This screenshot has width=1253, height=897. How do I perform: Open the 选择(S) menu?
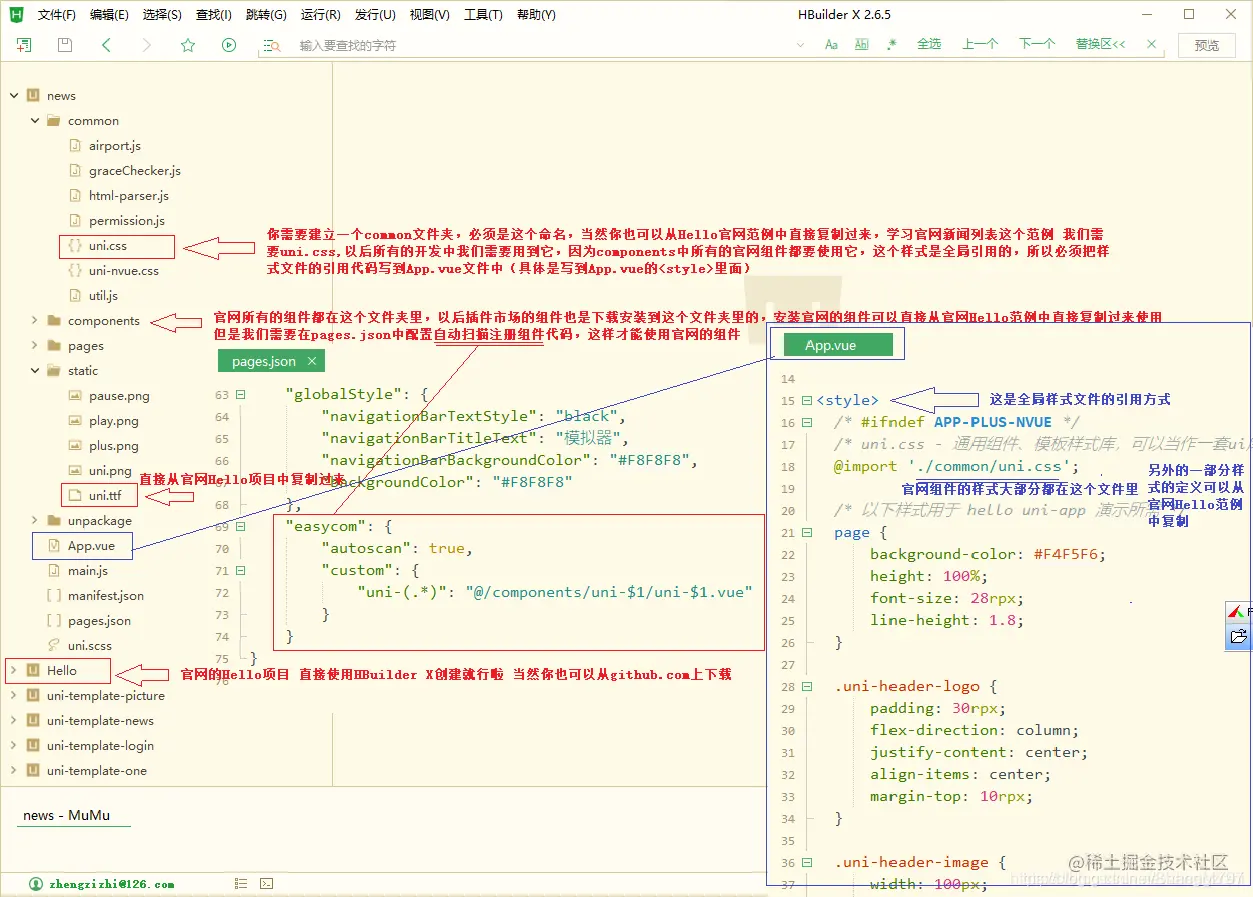162,15
